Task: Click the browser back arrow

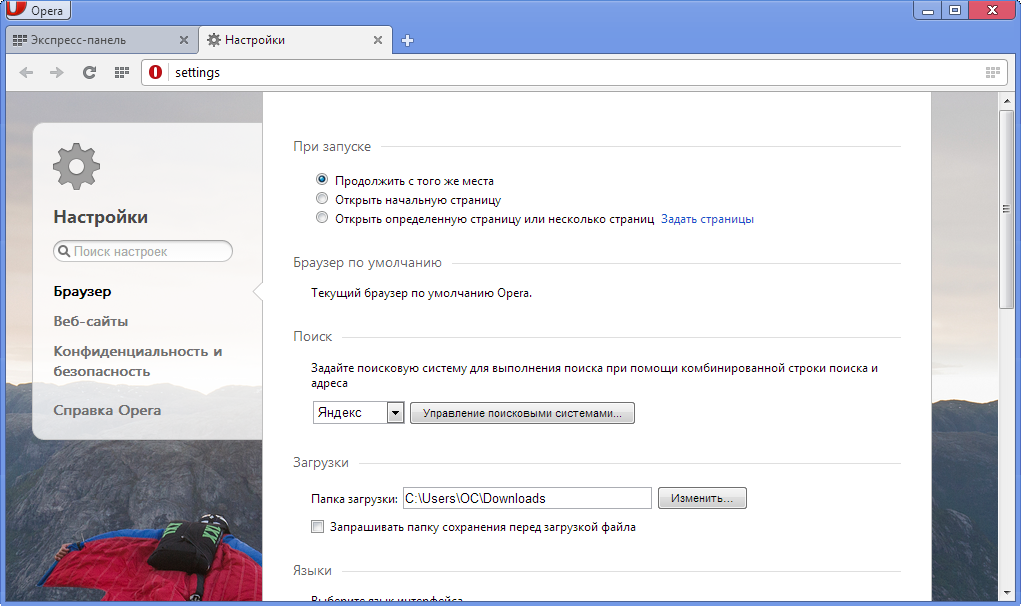Action: coord(27,72)
